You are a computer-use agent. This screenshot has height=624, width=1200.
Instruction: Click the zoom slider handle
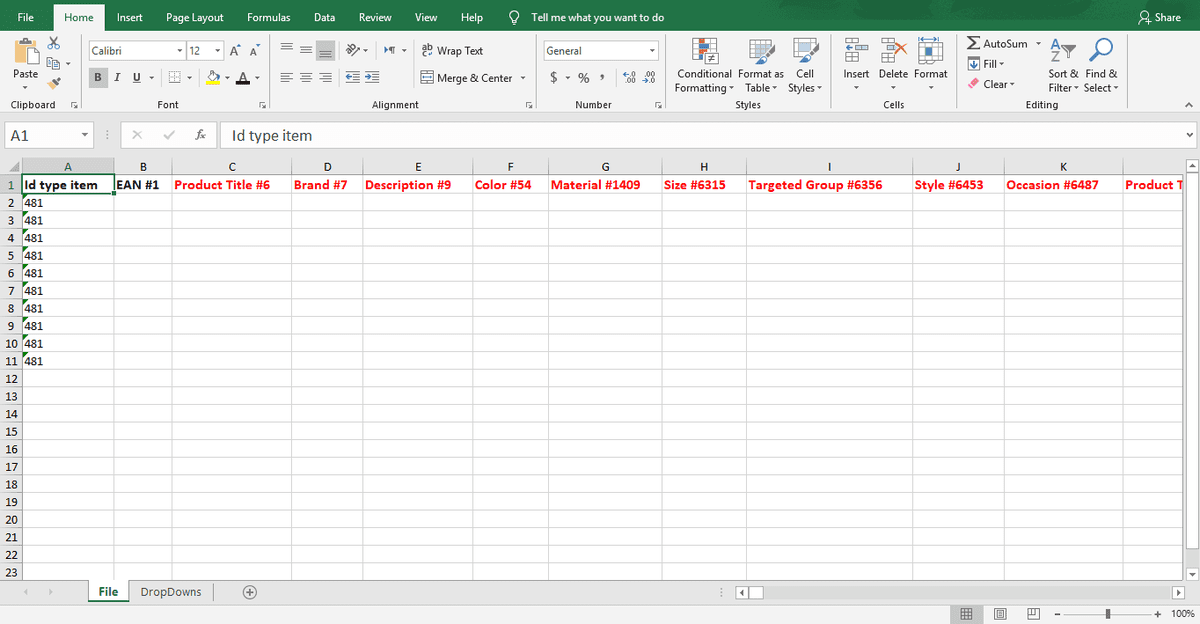pos(1108,613)
